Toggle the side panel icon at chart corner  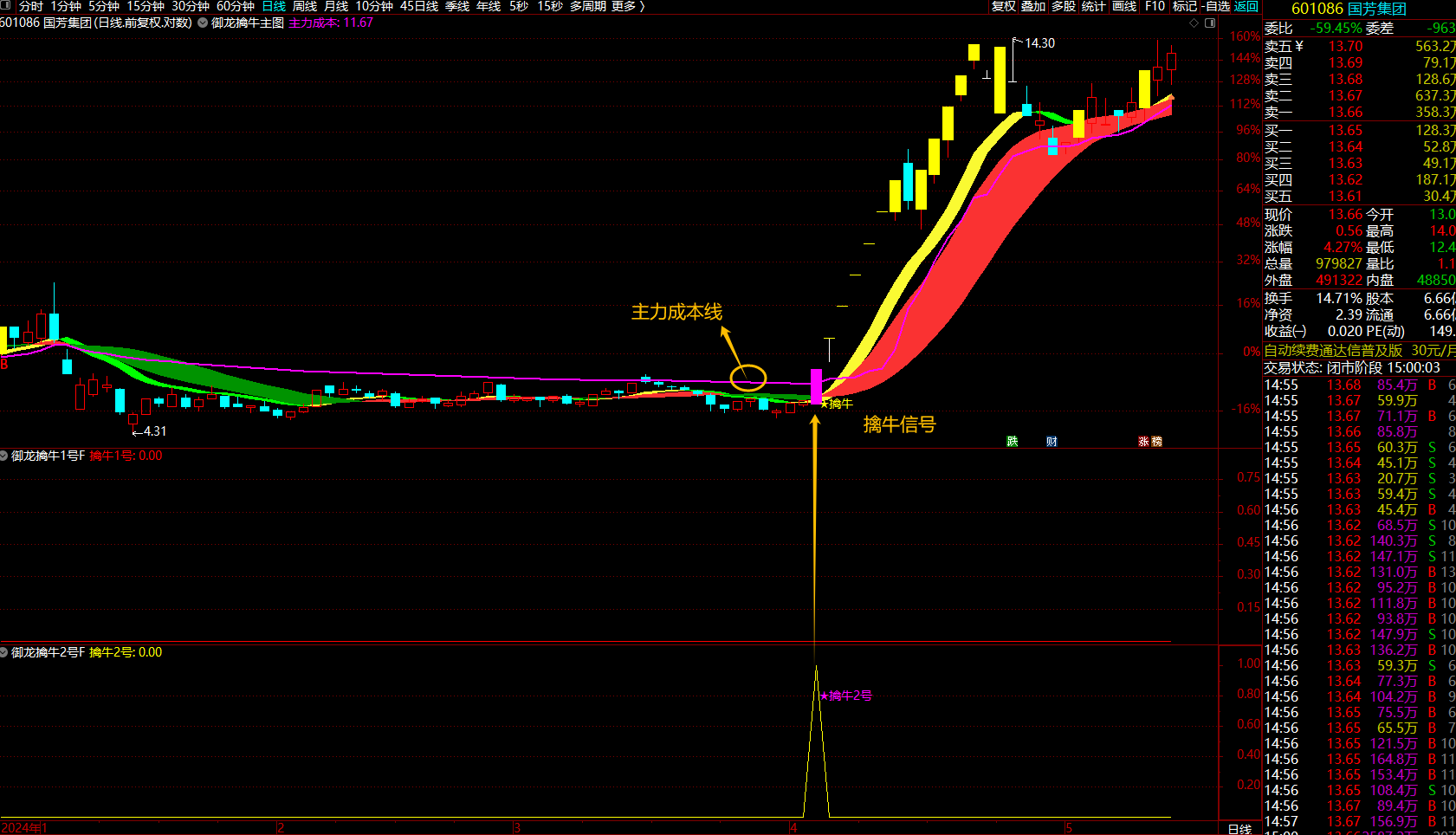click(x=1209, y=23)
